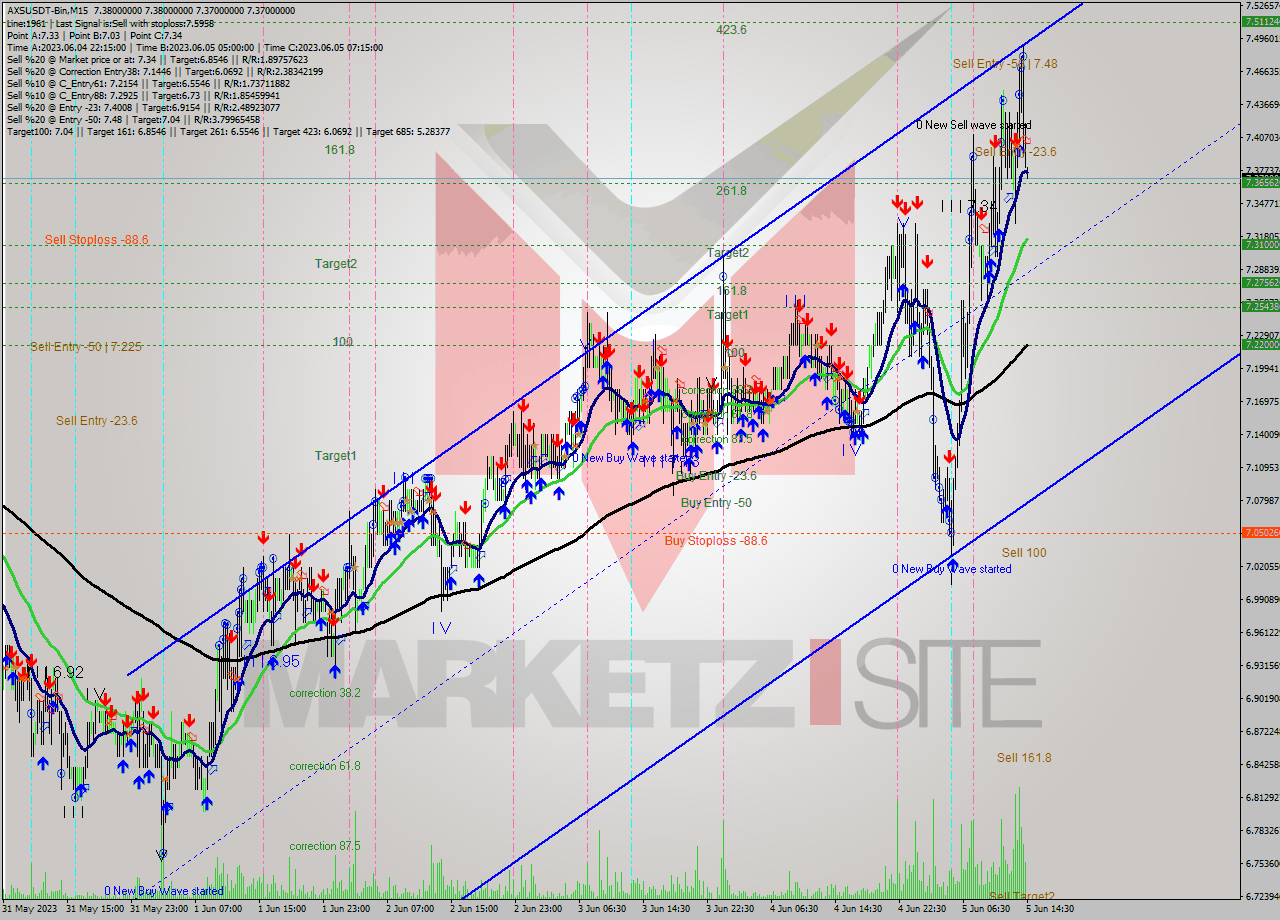Screen dimensions: 1280x920
Task: Click the '0 New Sell wave started' label
Action: [x=974, y=125]
